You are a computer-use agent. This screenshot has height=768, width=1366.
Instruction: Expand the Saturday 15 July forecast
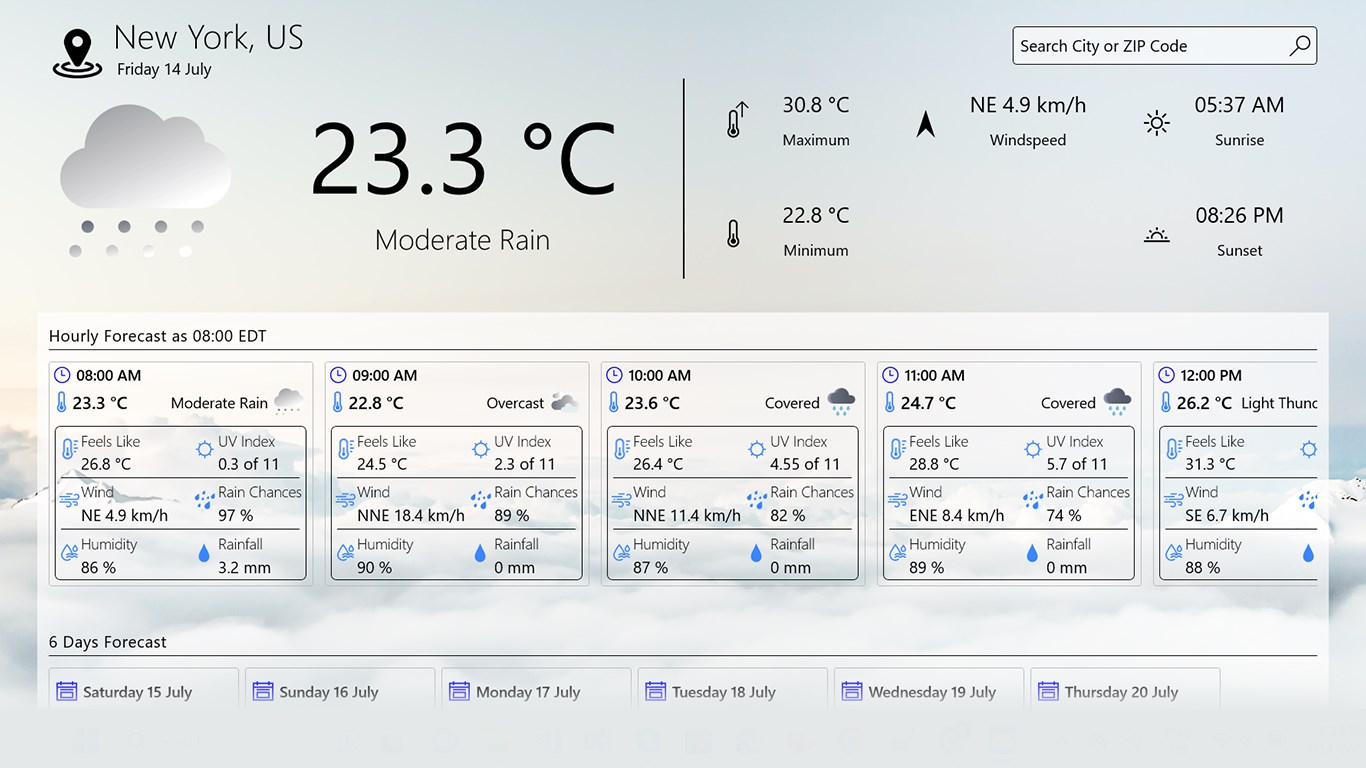click(x=143, y=691)
